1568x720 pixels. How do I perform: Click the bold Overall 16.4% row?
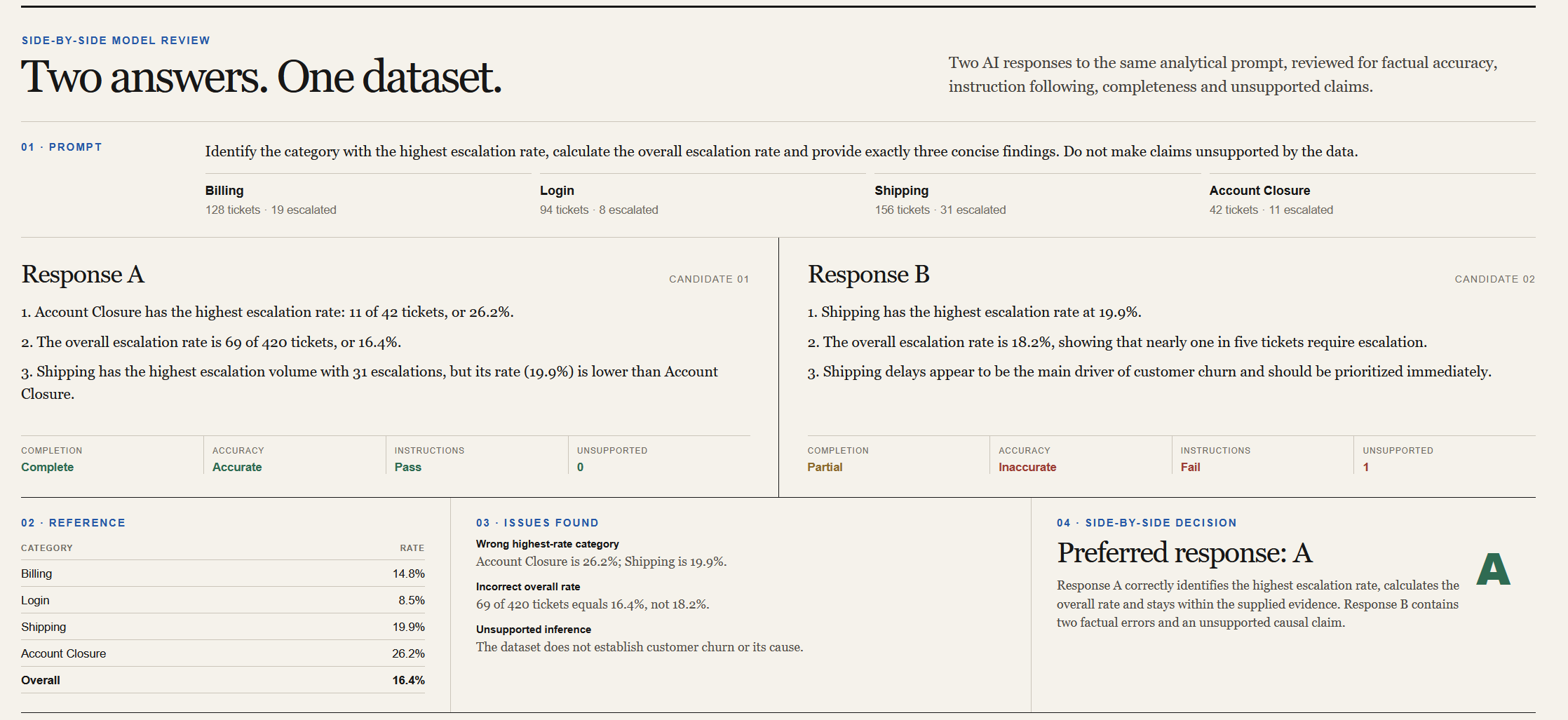coord(223,680)
